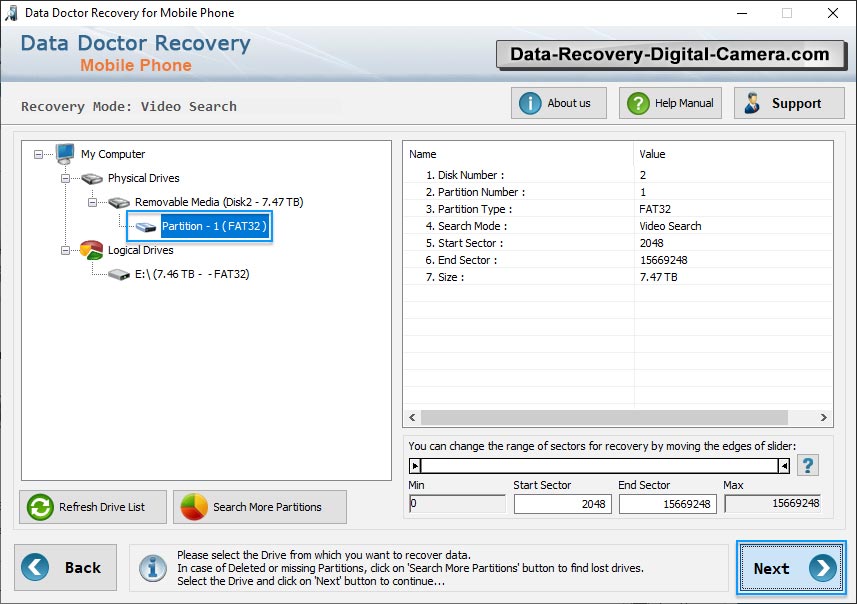Screen dimensions: 857x604
Task: Click the horizontal scrollbar thumb in details
Action: point(604,418)
